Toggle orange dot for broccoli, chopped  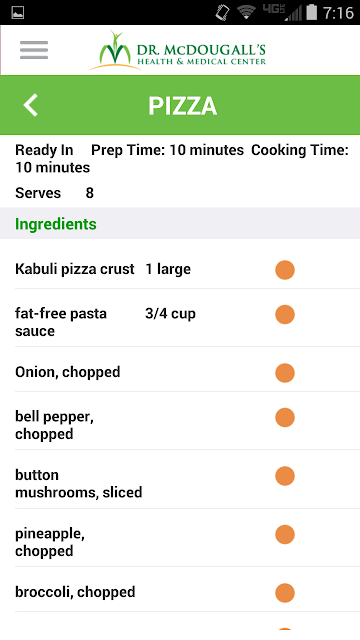click(285, 593)
